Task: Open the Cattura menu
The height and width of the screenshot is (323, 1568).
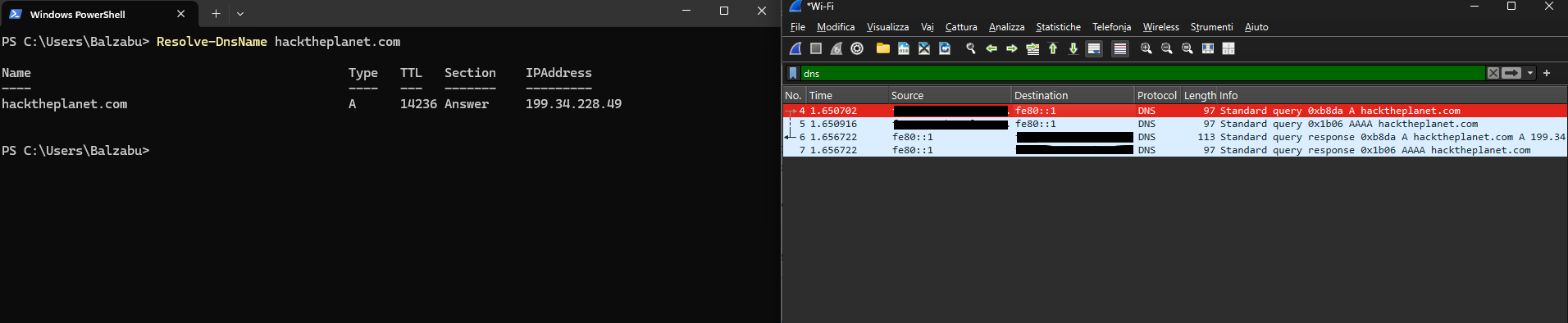Action: tap(961, 27)
